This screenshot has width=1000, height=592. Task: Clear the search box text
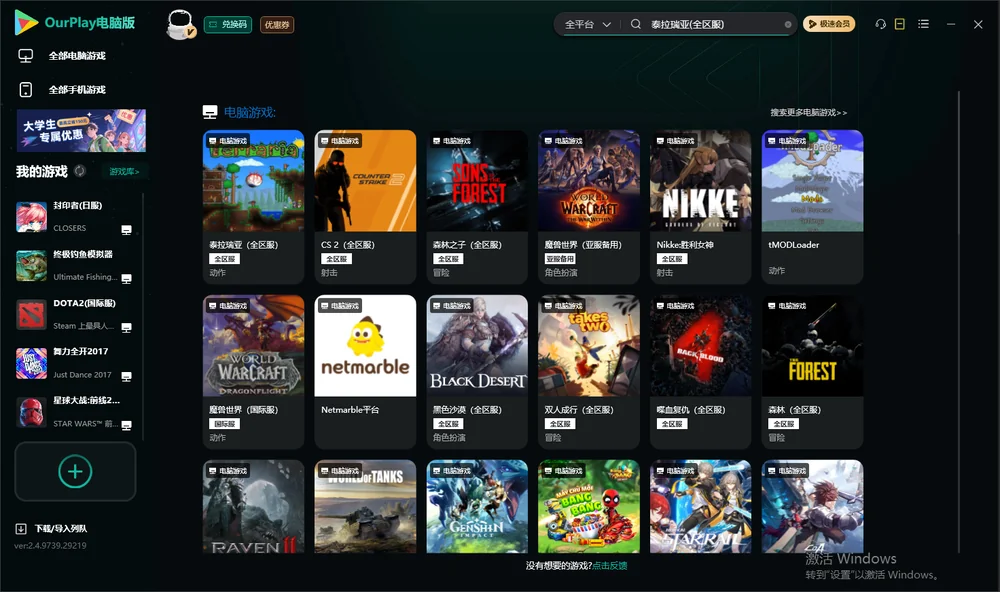pyautogui.click(x=788, y=25)
